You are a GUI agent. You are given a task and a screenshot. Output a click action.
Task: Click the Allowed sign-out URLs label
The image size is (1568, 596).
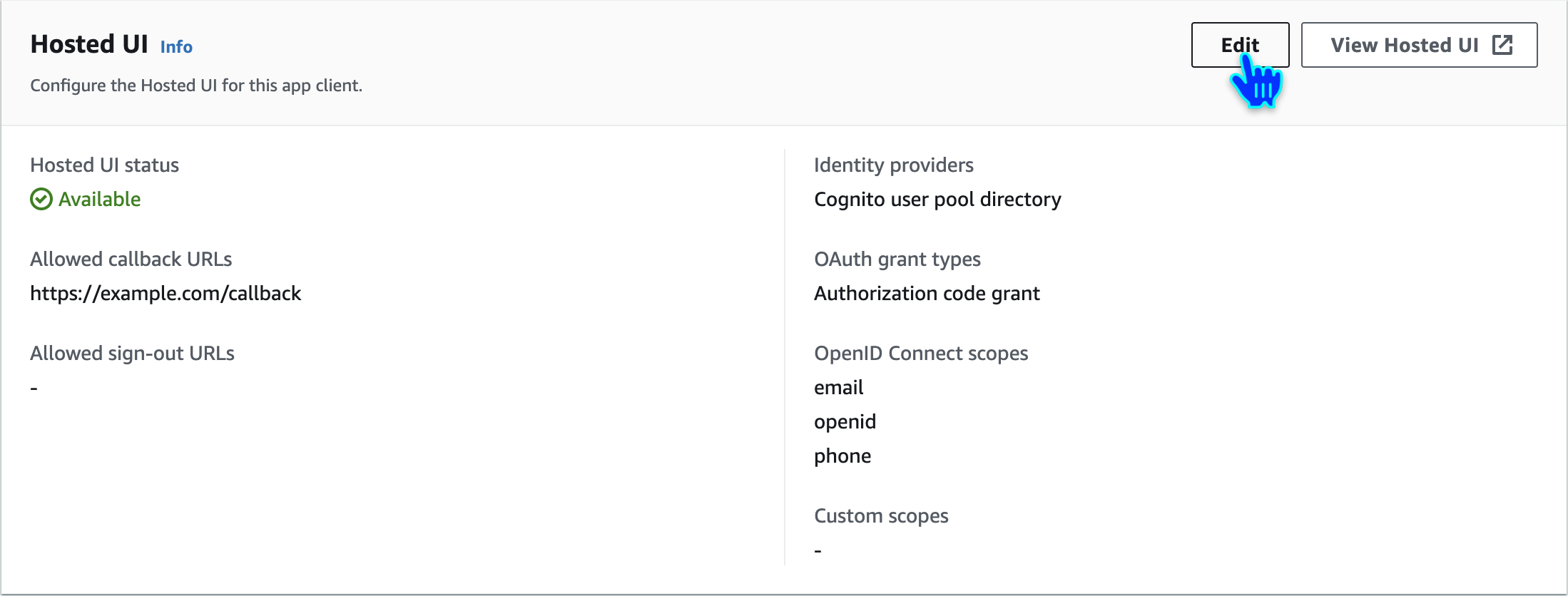coord(132,354)
